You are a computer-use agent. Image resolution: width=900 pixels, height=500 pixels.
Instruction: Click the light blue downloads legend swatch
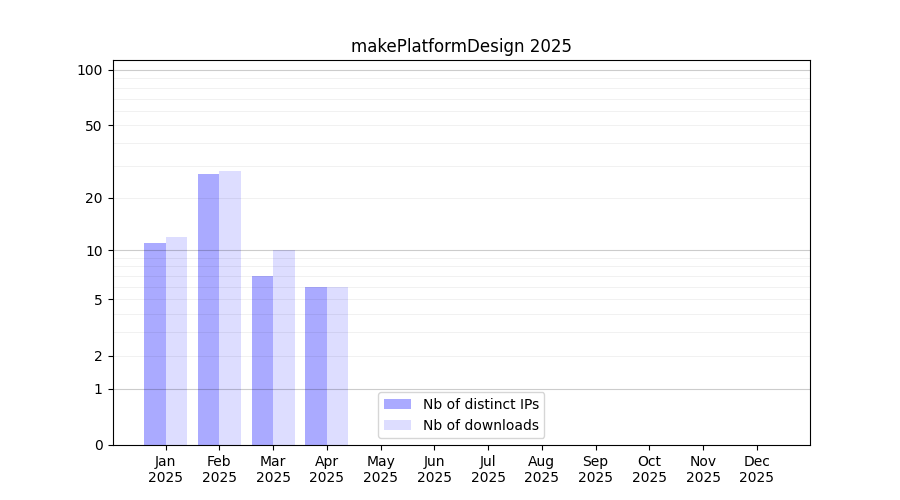pos(397,425)
